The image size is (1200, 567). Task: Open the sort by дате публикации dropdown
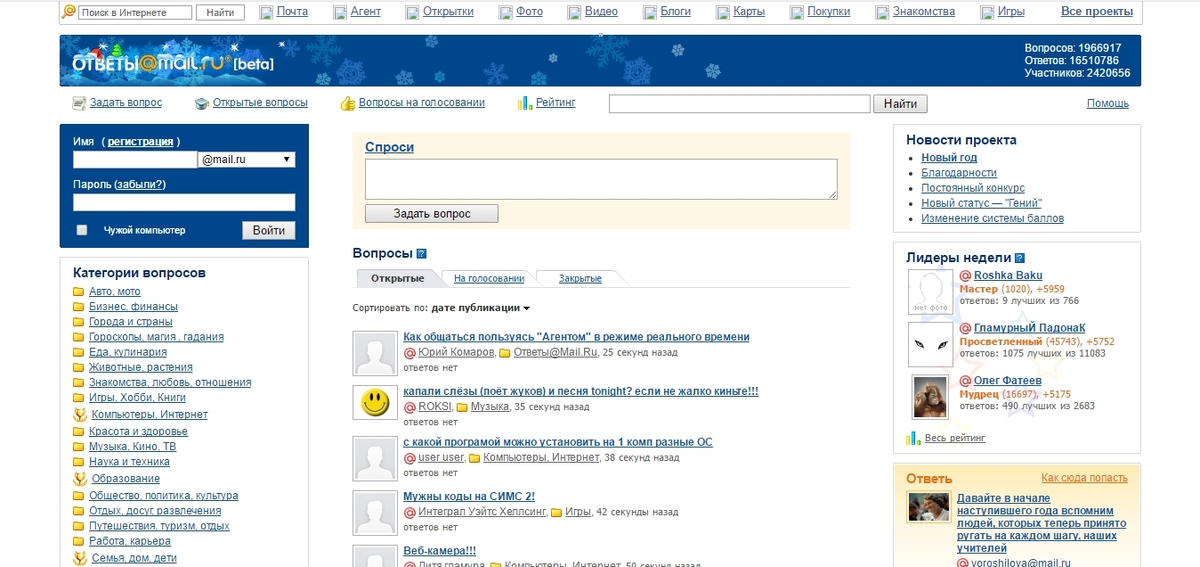pos(481,308)
